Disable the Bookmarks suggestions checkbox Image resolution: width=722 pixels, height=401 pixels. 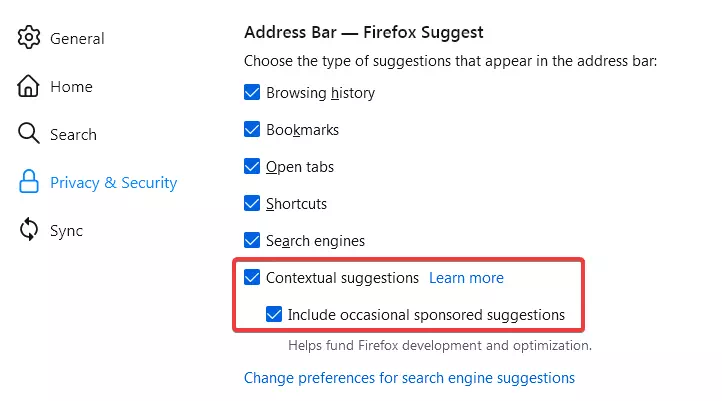(x=252, y=129)
